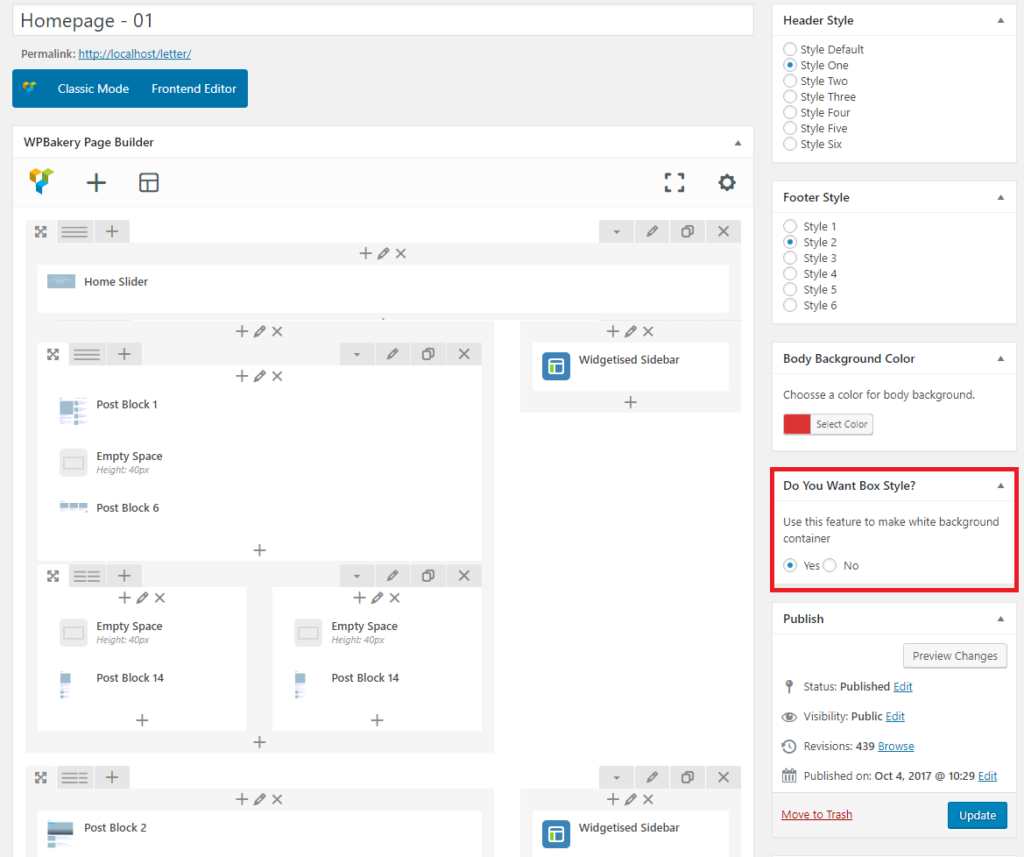Collapse the Header Style panel
1024x857 pixels.
[x=1001, y=20]
